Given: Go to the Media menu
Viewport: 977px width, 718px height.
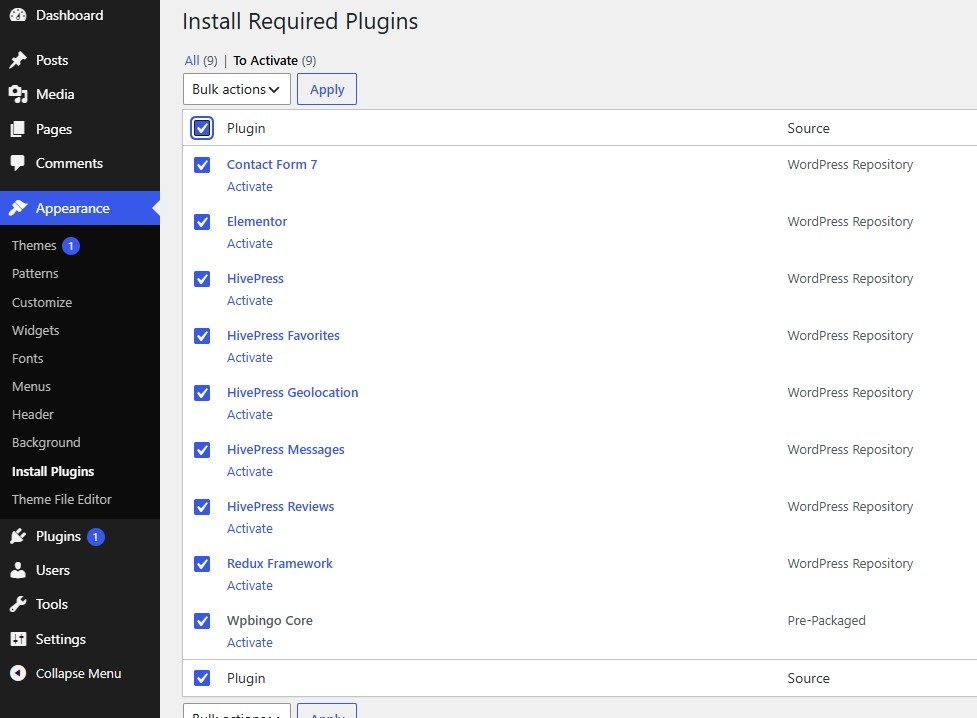Looking at the screenshot, I should 80,94.
